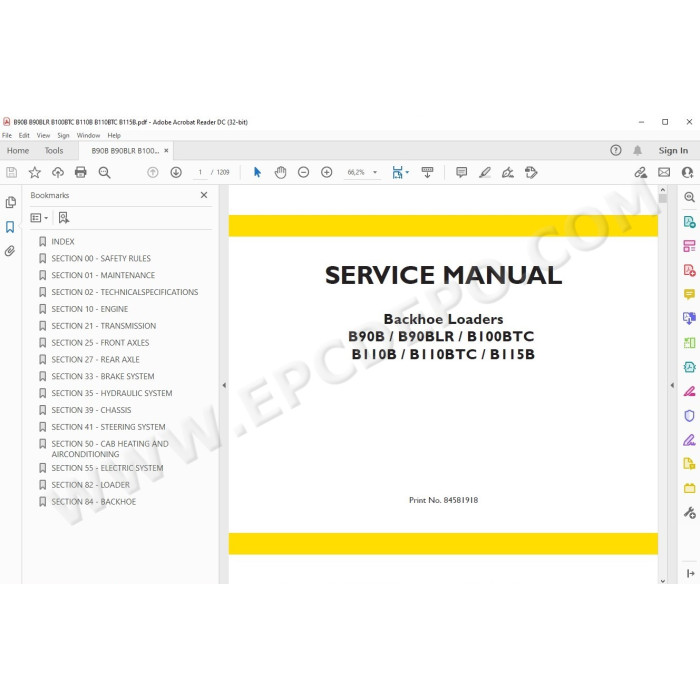Open the View menu
This screenshot has width=700, height=700.
point(43,135)
